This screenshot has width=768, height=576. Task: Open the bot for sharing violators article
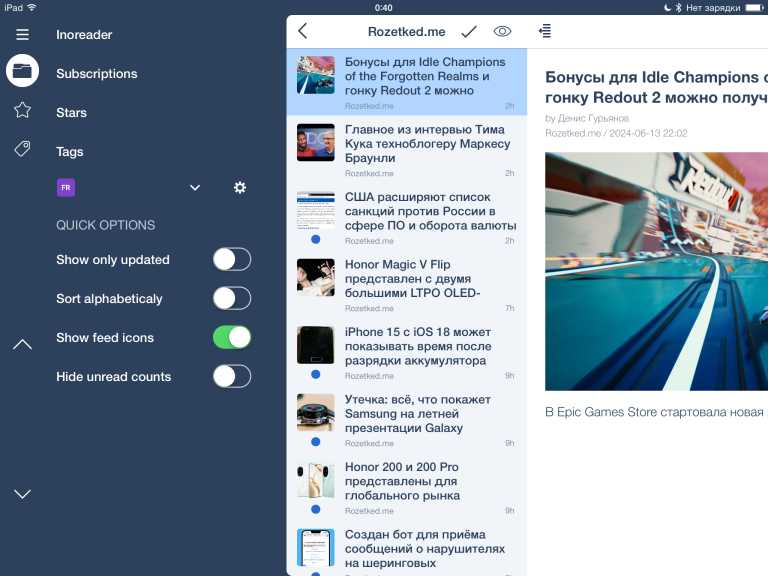click(407, 549)
